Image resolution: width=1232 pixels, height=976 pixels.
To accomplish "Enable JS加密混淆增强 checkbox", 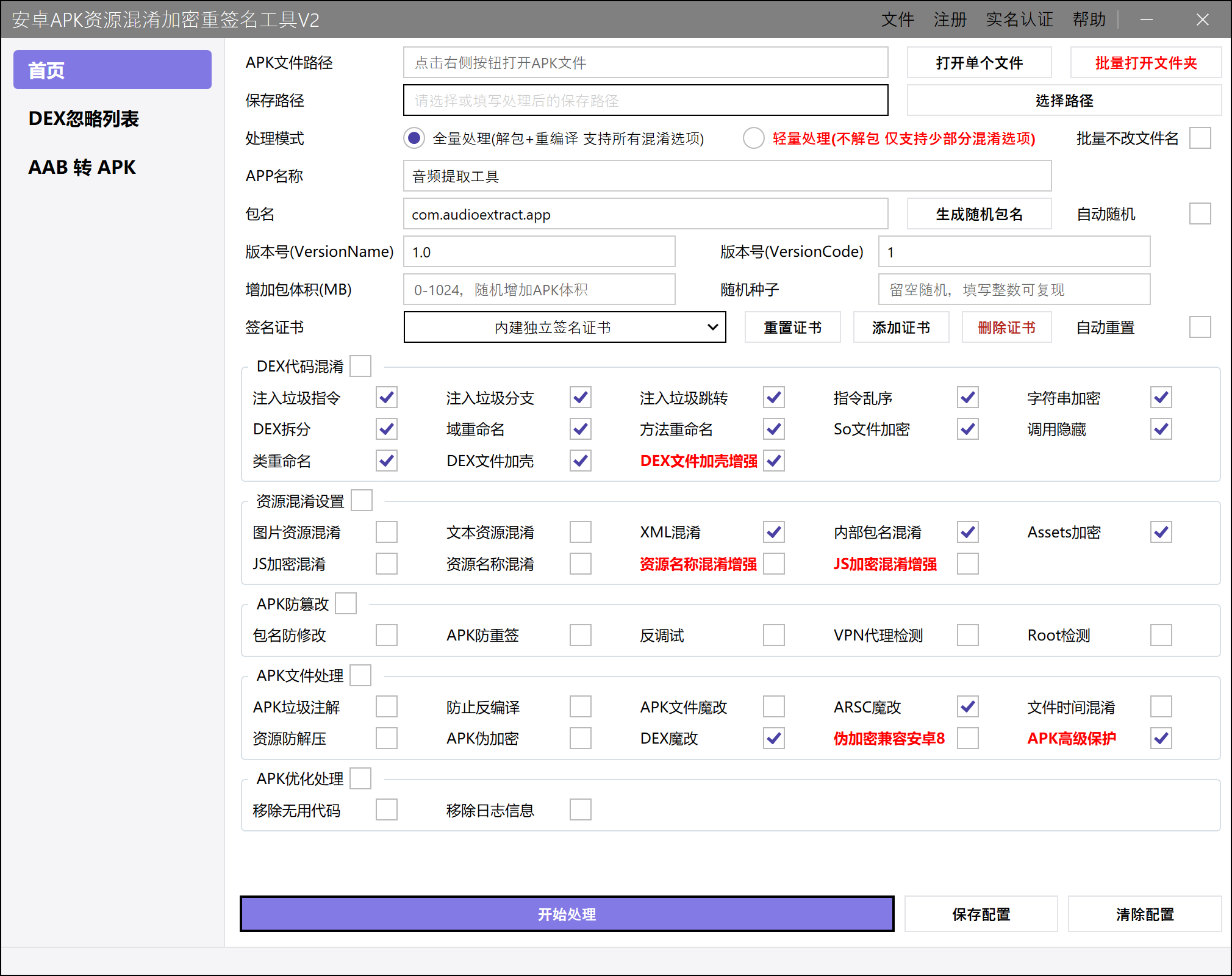I will 967,564.
